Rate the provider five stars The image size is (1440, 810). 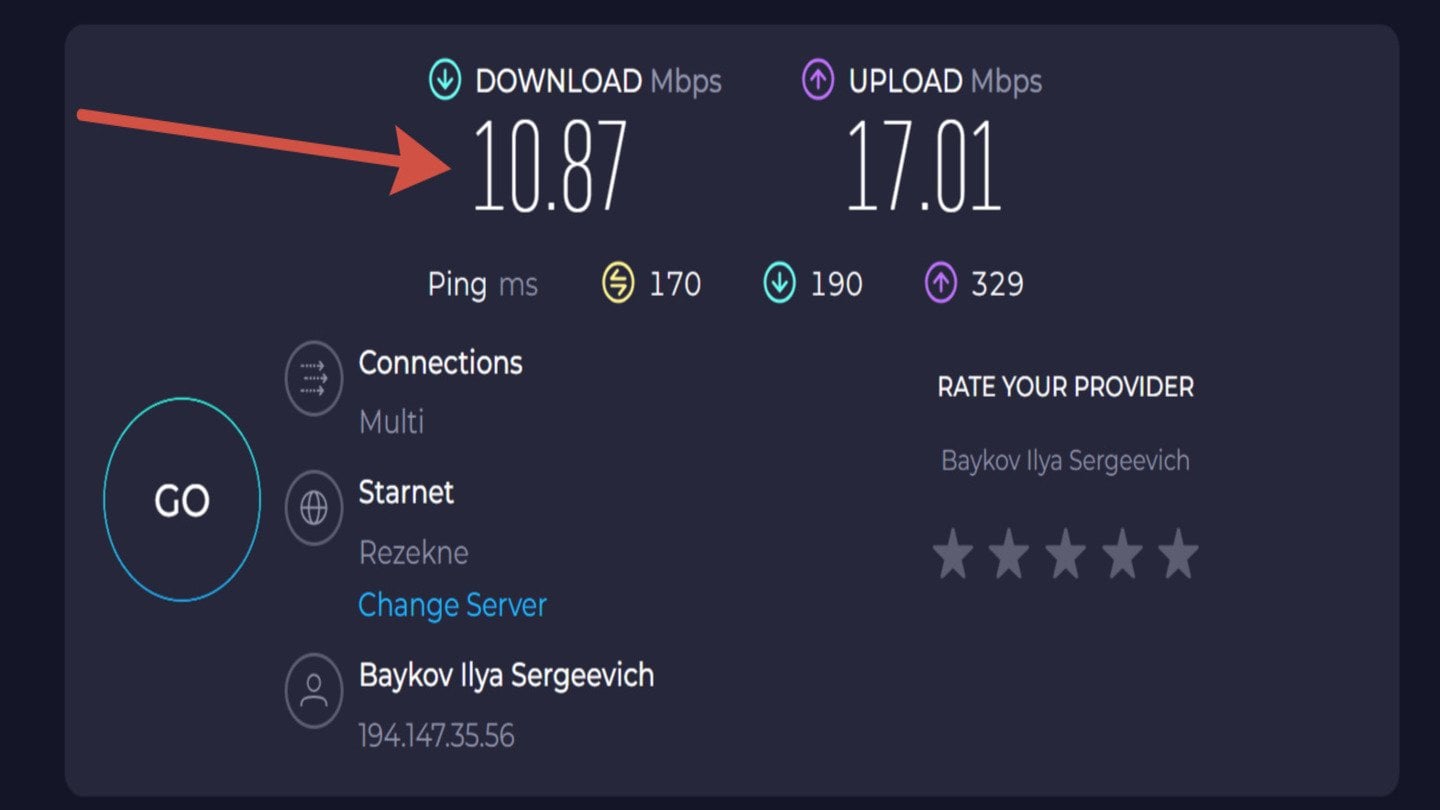coord(1178,555)
